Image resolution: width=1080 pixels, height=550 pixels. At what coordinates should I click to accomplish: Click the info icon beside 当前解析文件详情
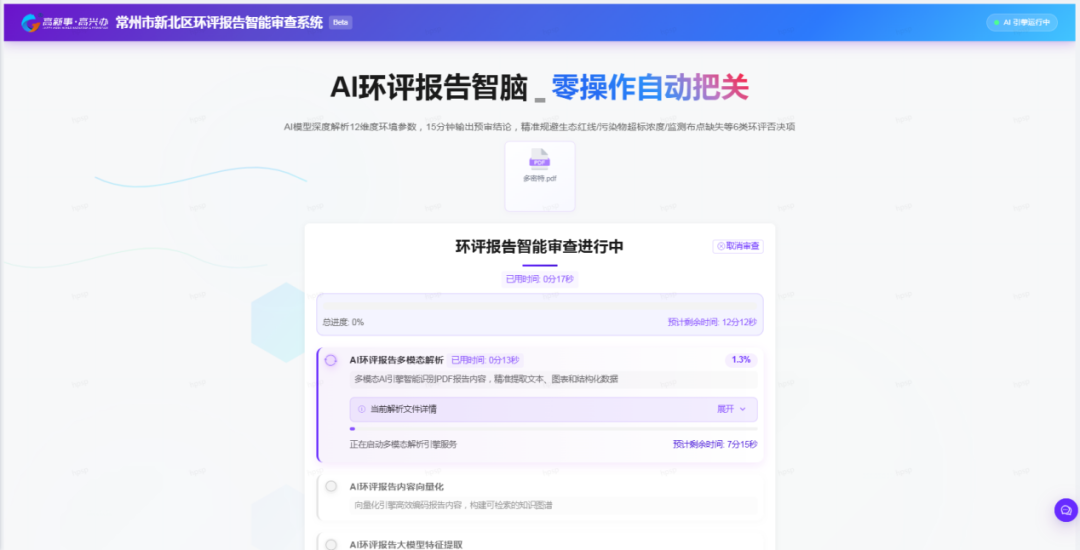coord(362,409)
